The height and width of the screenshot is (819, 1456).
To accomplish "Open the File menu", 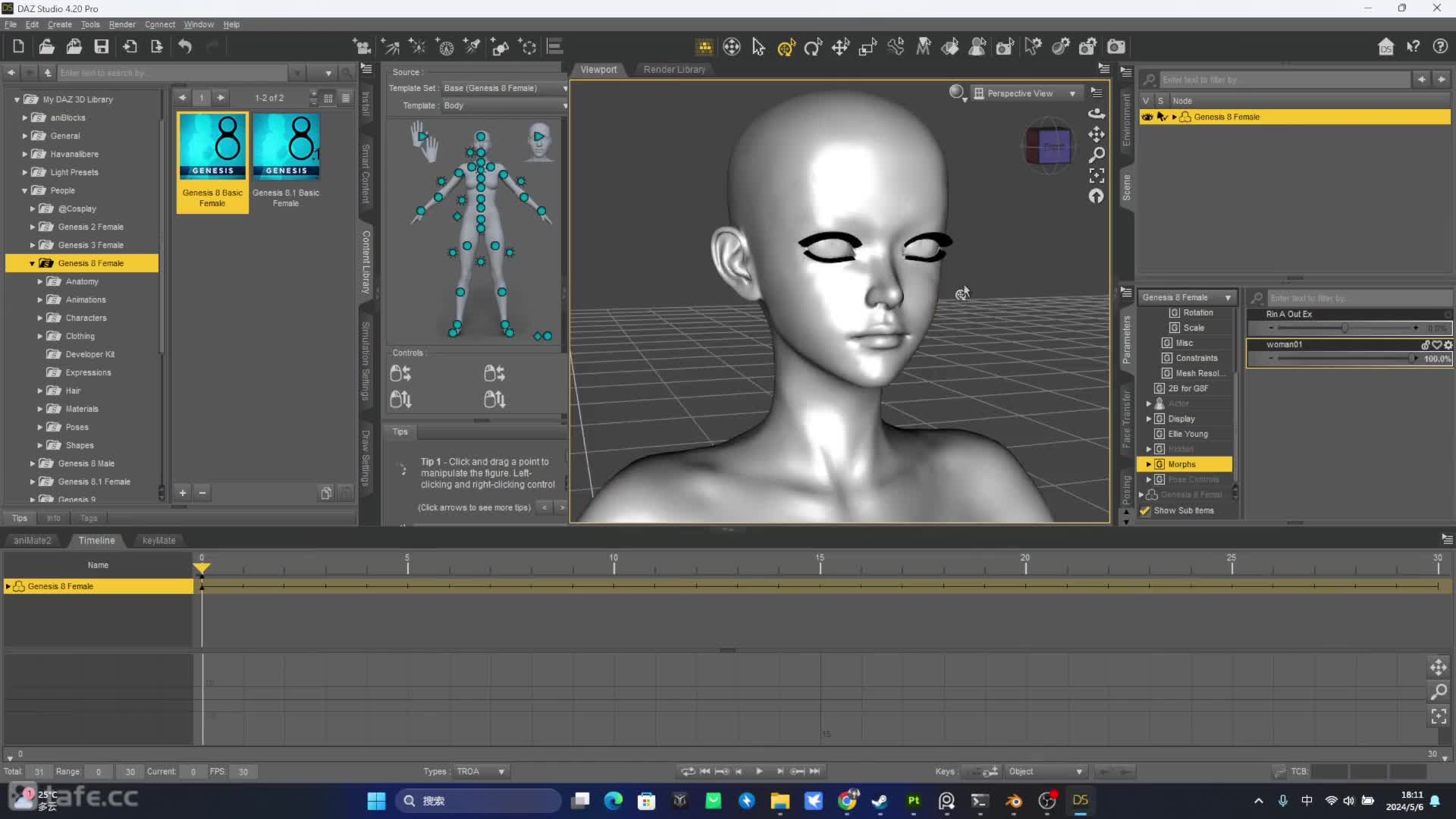I will pyautogui.click(x=11, y=24).
